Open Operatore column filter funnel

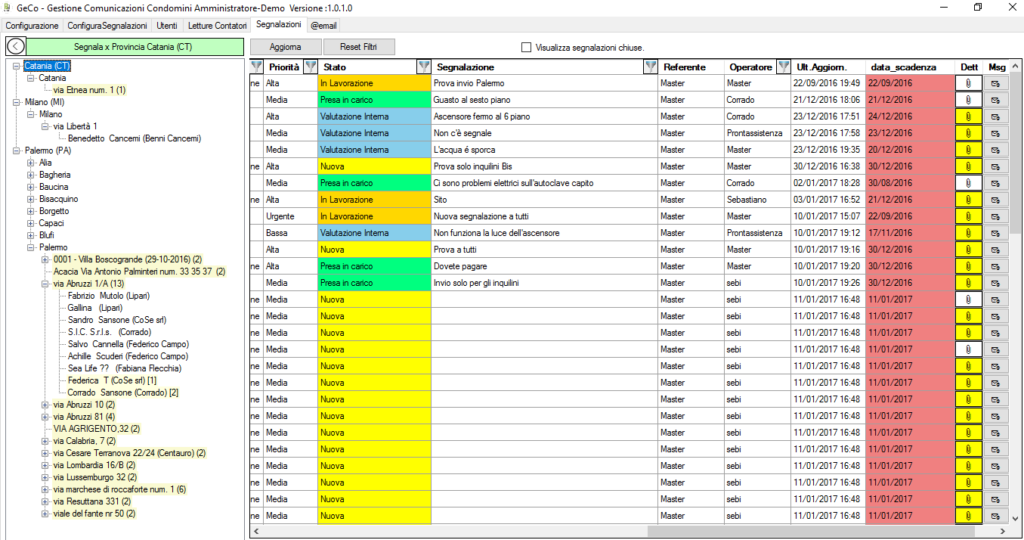click(783, 67)
